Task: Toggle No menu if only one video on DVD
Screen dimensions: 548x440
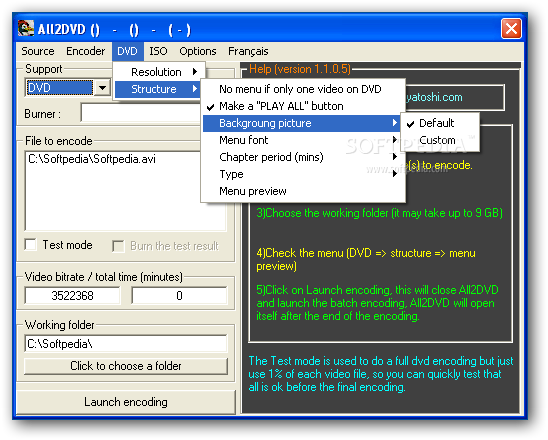Action: pyautogui.click(x=303, y=89)
